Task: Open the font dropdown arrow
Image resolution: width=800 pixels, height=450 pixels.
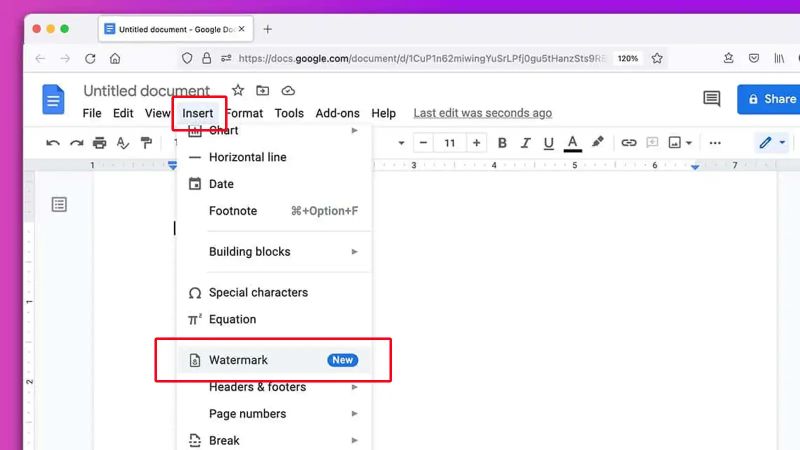Action: click(401, 143)
